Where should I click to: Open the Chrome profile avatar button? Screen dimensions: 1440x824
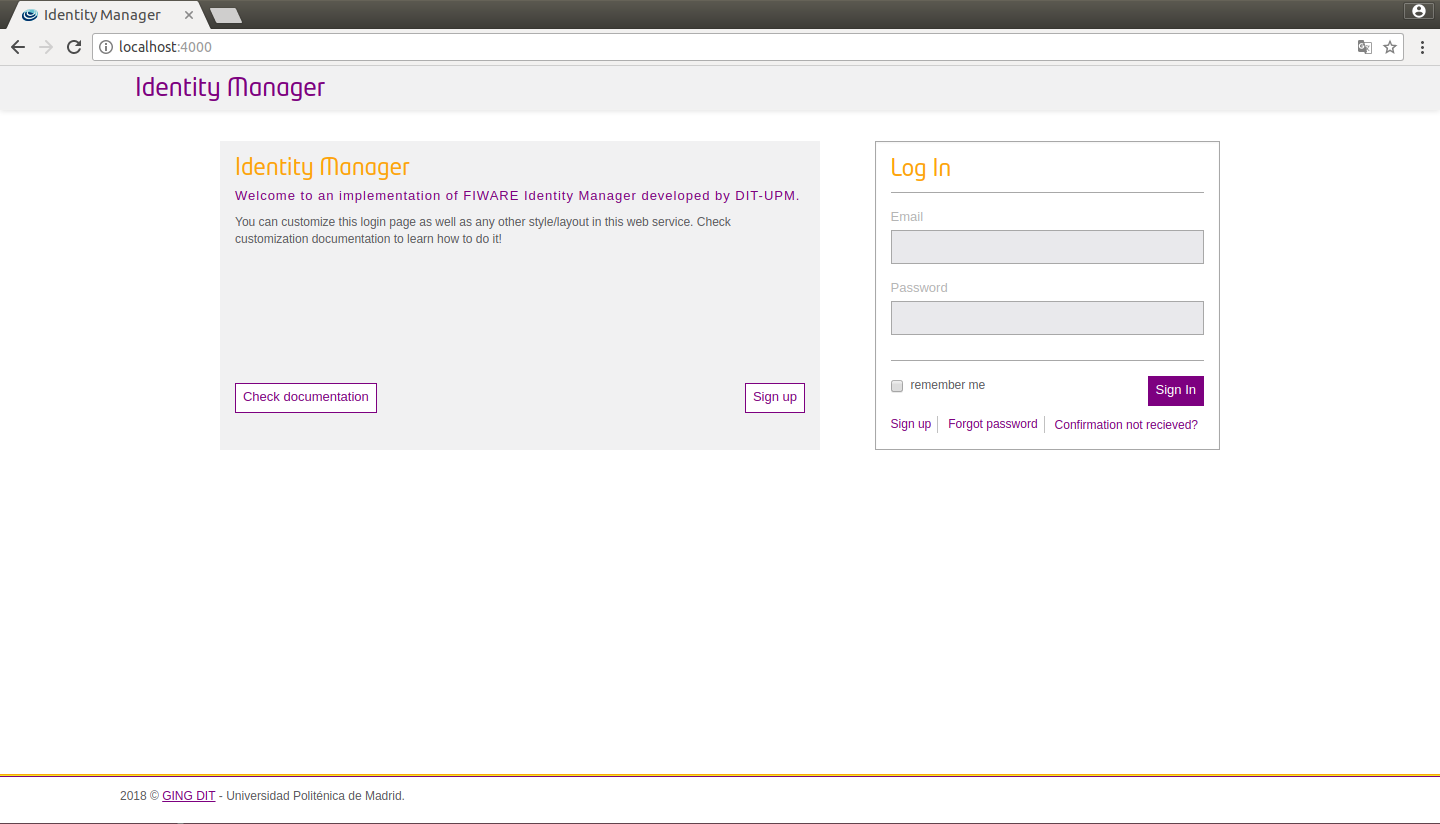coord(1419,11)
